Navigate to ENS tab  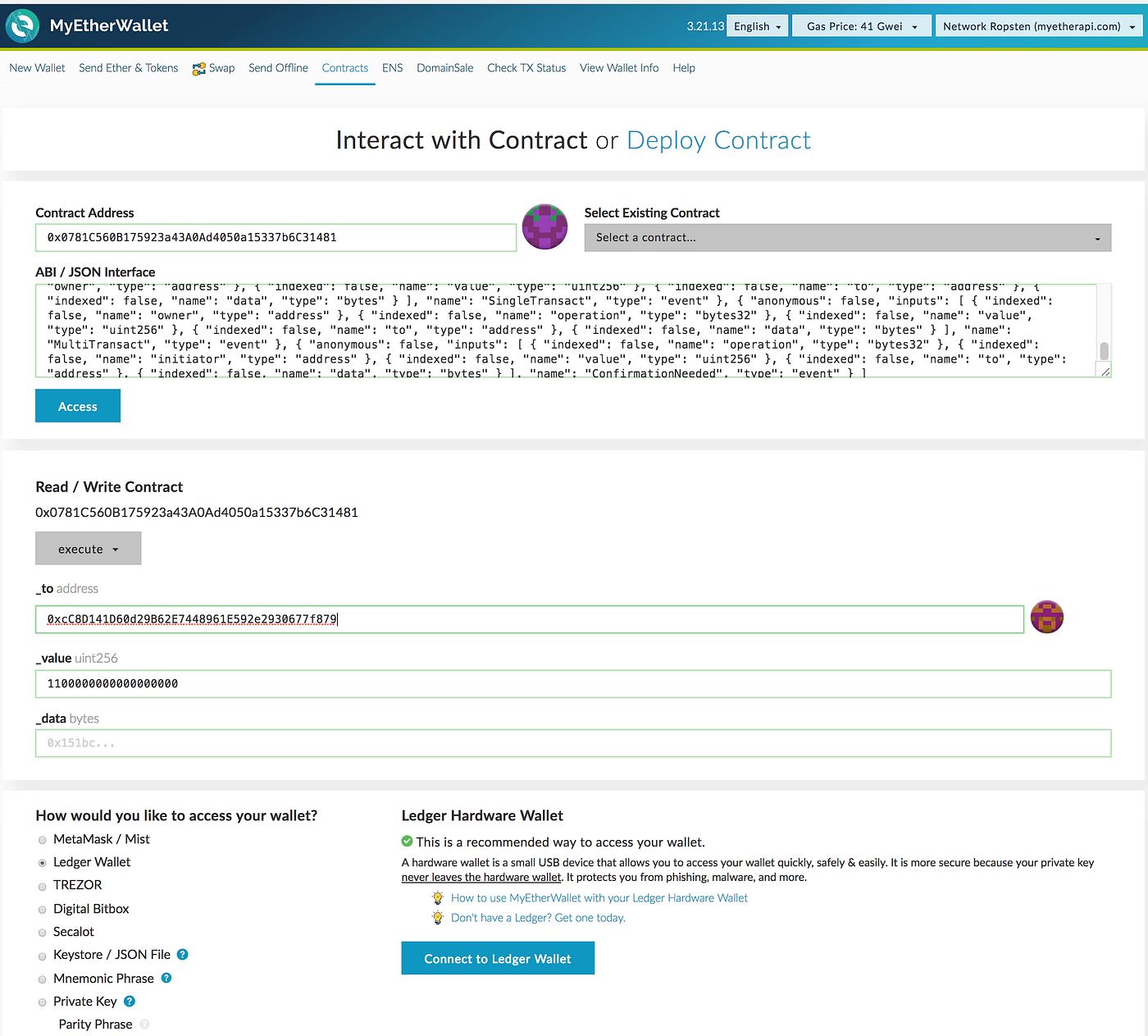pos(393,68)
